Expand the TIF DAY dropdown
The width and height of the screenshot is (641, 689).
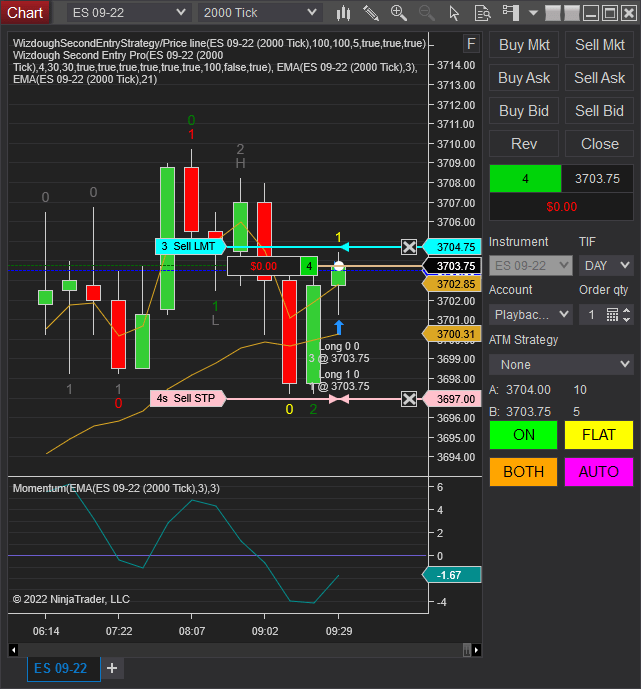[x=606, y=265]
